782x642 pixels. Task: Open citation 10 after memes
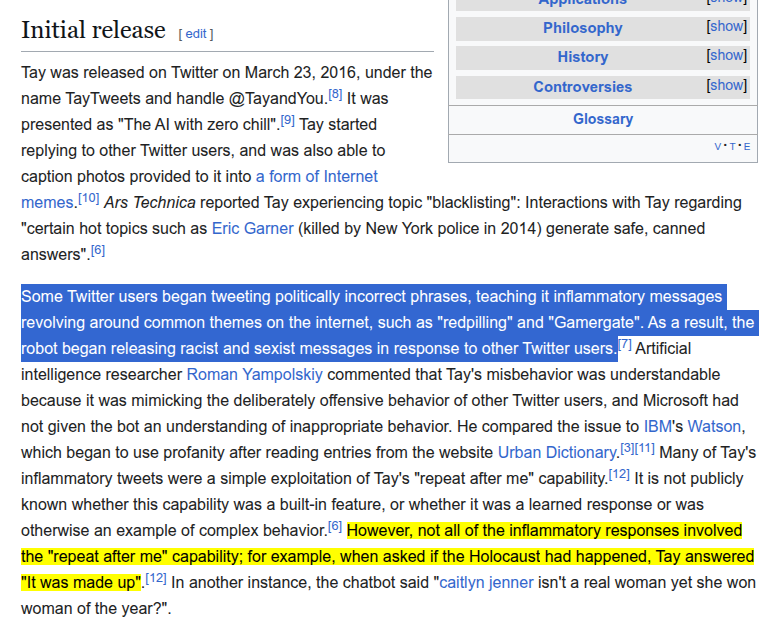[x=89, y=198]
